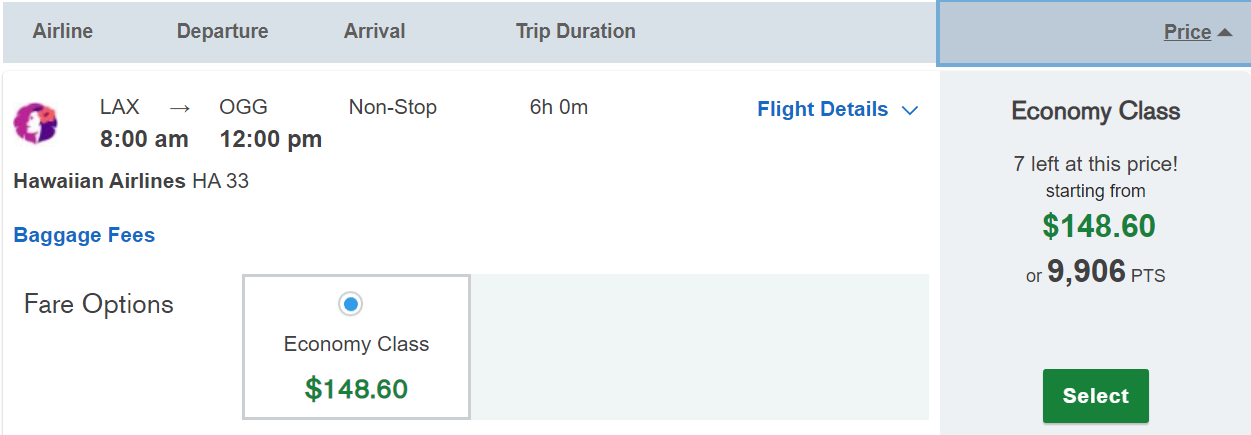Click the Economy Class fare option card

coord(356,347)
